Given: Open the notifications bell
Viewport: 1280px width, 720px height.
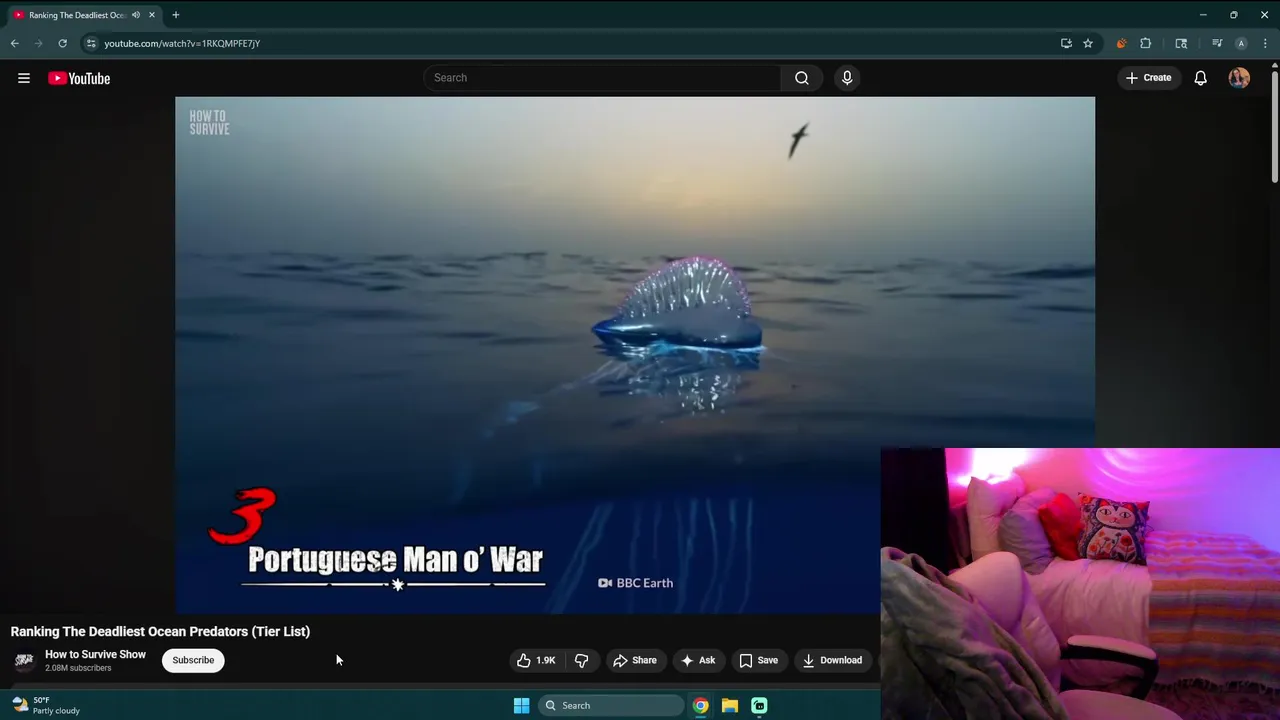Looking at the screenshot, I should (x=1201, y=78).
